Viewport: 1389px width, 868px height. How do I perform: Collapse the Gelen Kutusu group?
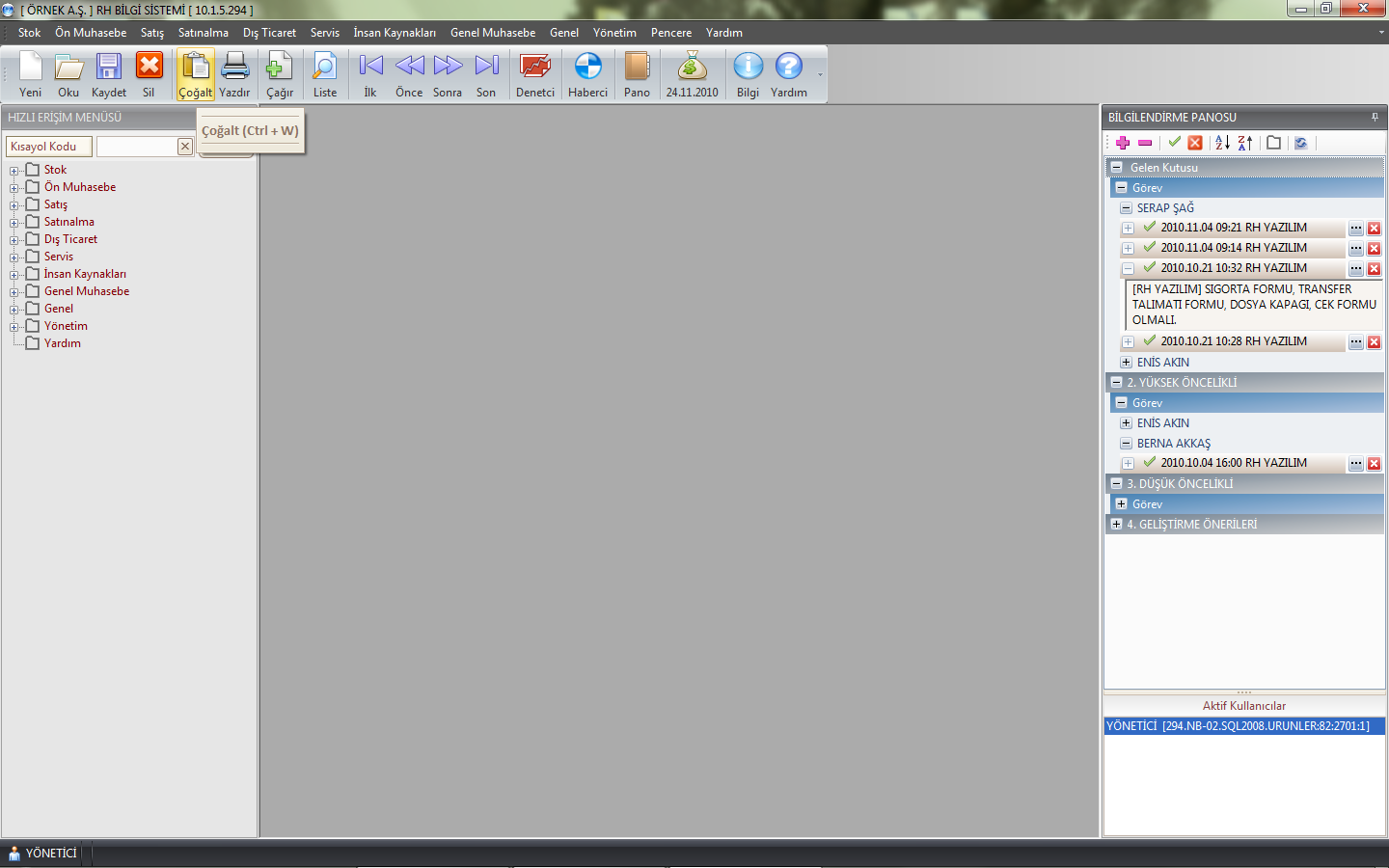coord(1116,167)
